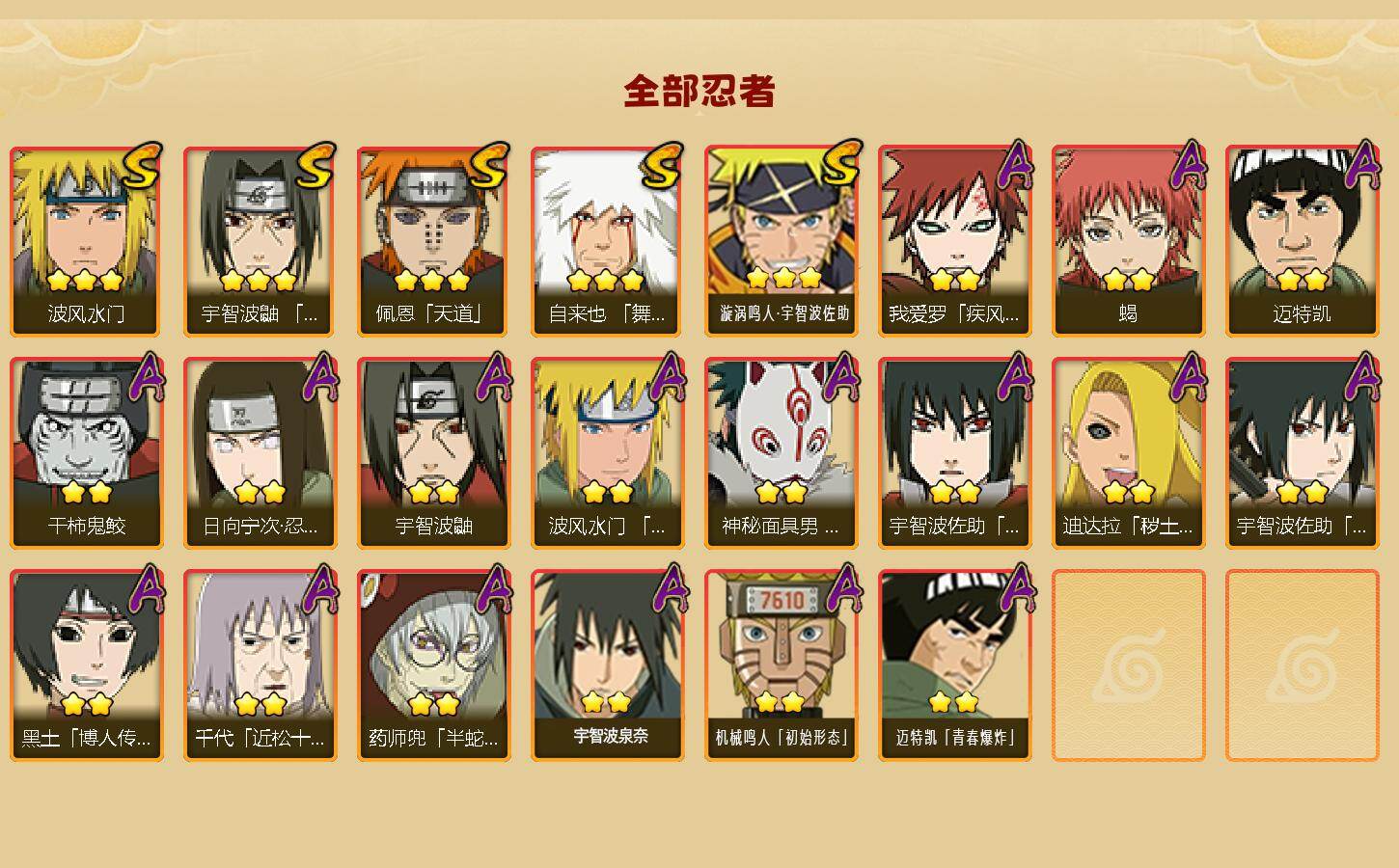The width and height of the screenshot is (1399, 868).
Task: Choose the 迪达拉「秽土」 blonde ninja card
Action: tap(1129, 453)
